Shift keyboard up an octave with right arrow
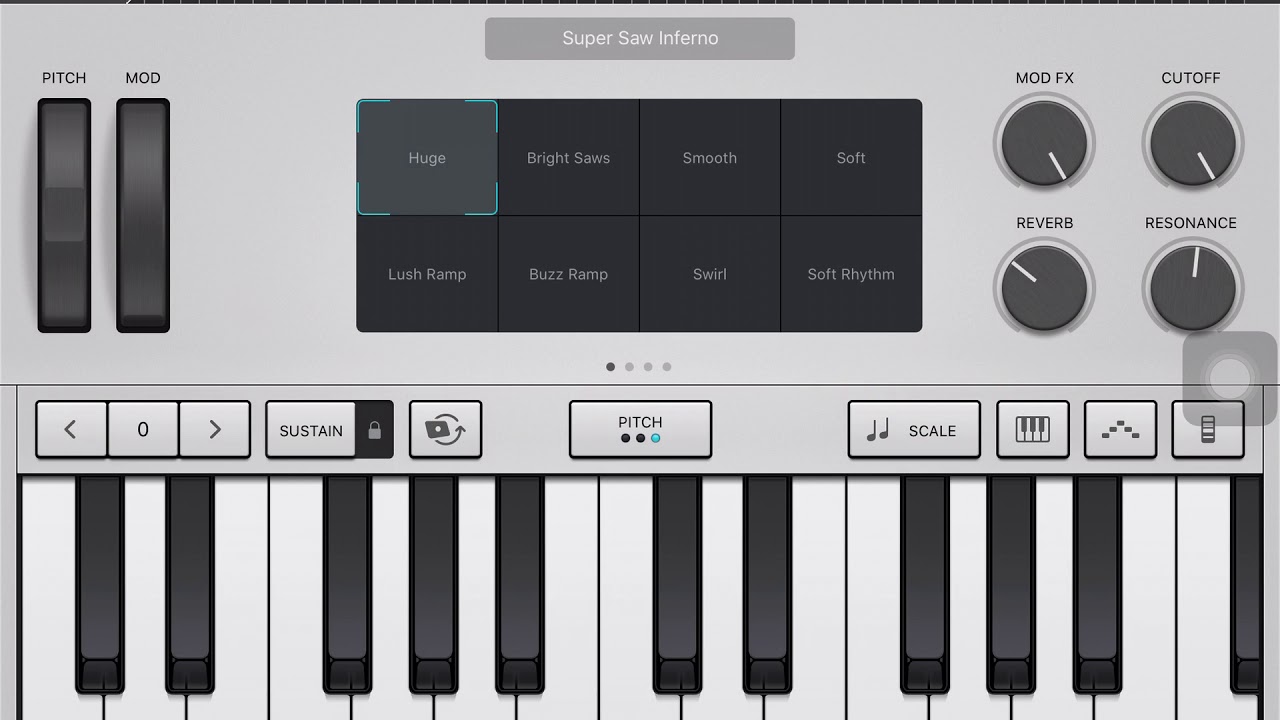1280x720 pixels. pos(215,430)
